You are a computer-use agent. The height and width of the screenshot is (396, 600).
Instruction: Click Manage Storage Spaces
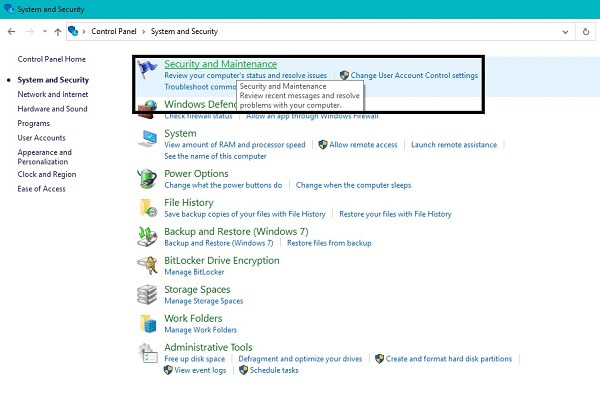click(204, 301)
